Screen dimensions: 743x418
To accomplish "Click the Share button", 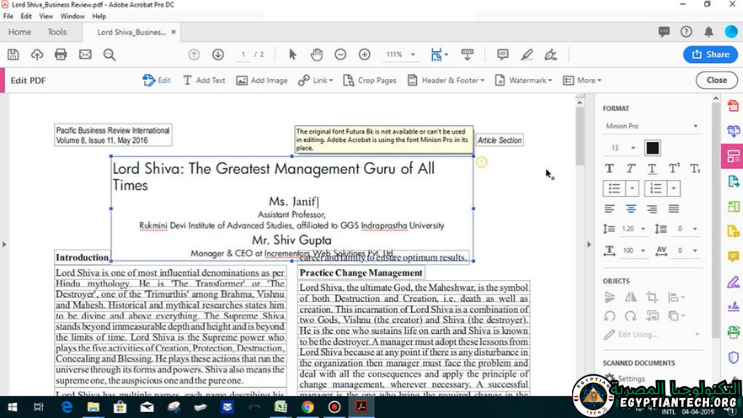I will click(710, 55).
